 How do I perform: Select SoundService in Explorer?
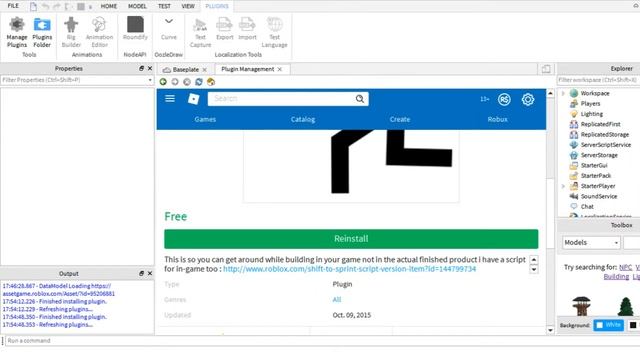(x=599, y=196)
